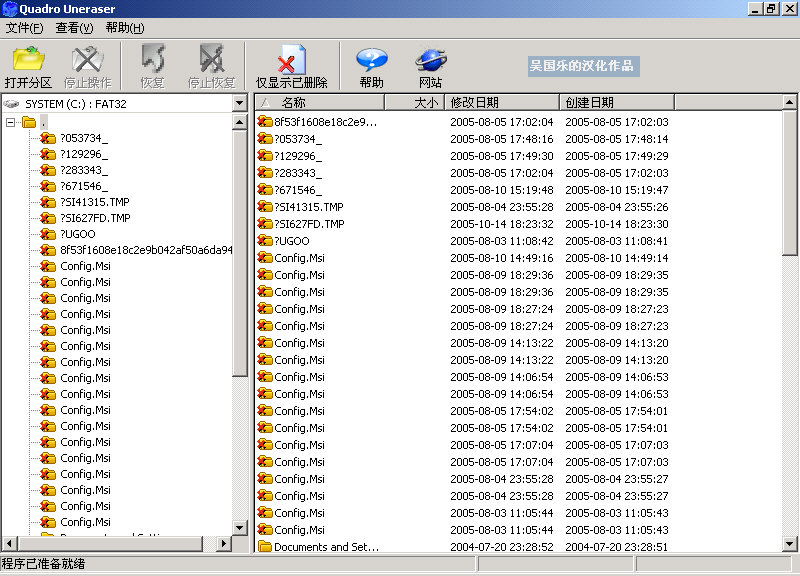
Task: Collapse the root folder tree node
Action: 10,122
